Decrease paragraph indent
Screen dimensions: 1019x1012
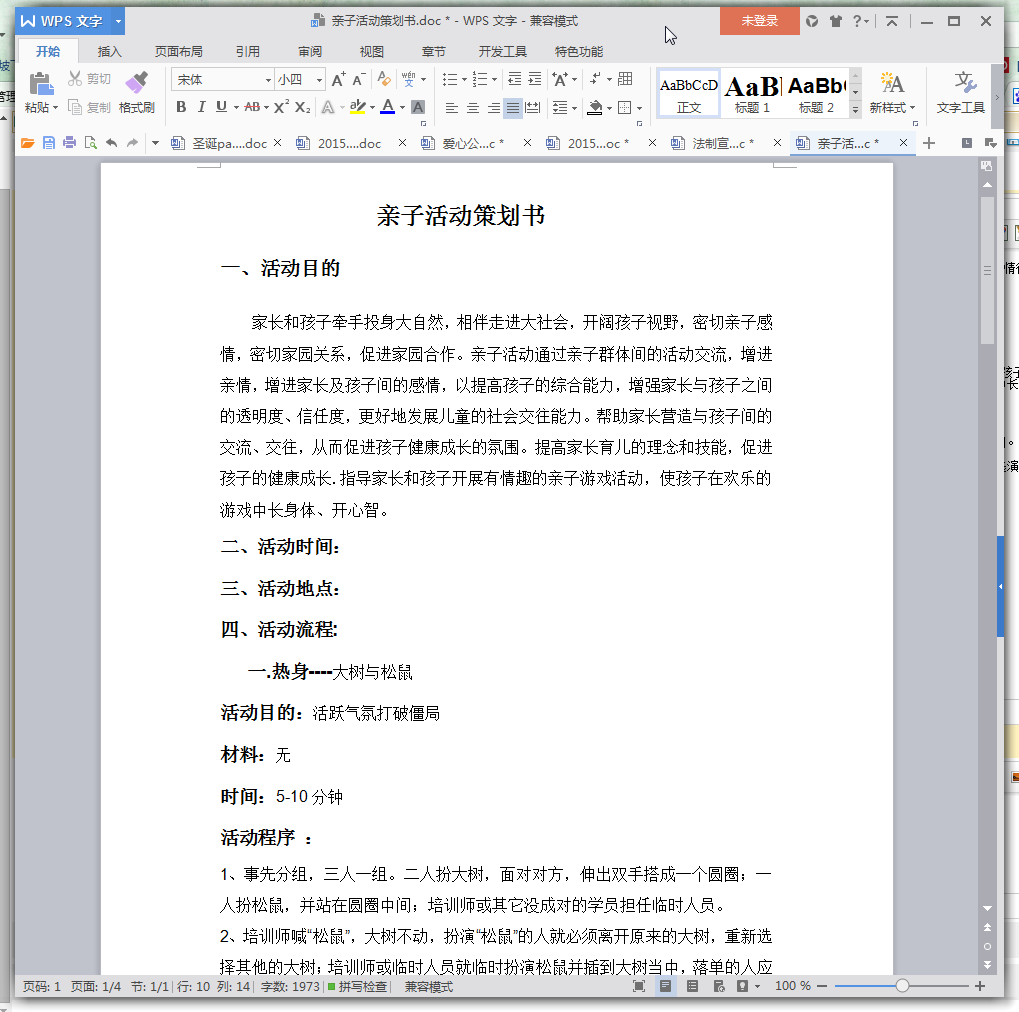(514, 79)
